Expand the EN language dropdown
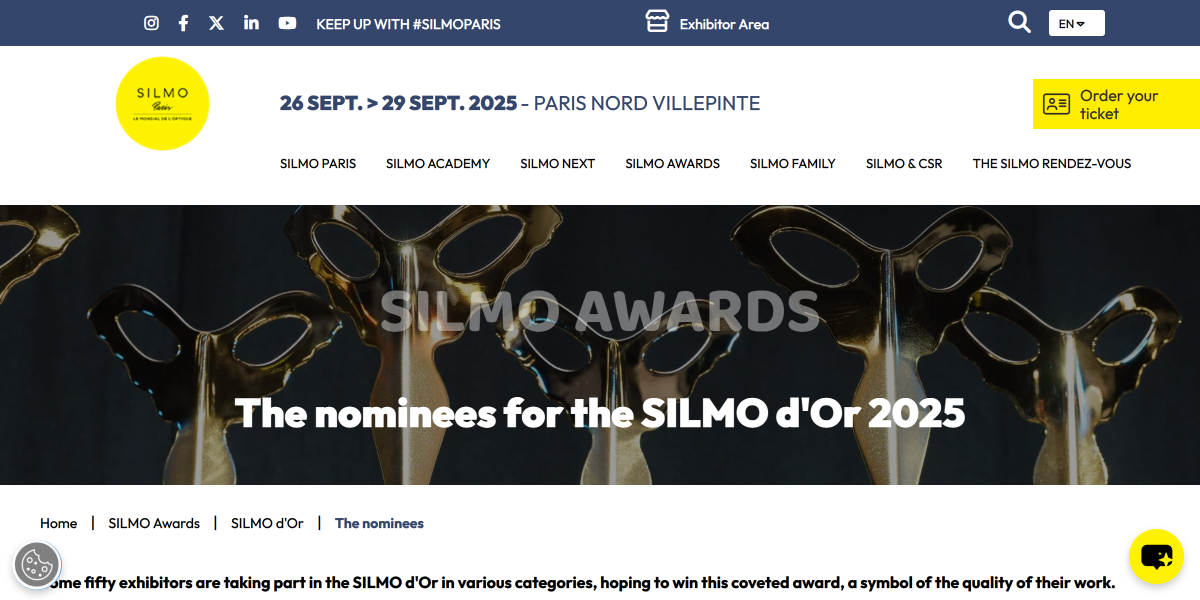Viewport: 1200px width, 600px height. click(x=1076, y=23)
